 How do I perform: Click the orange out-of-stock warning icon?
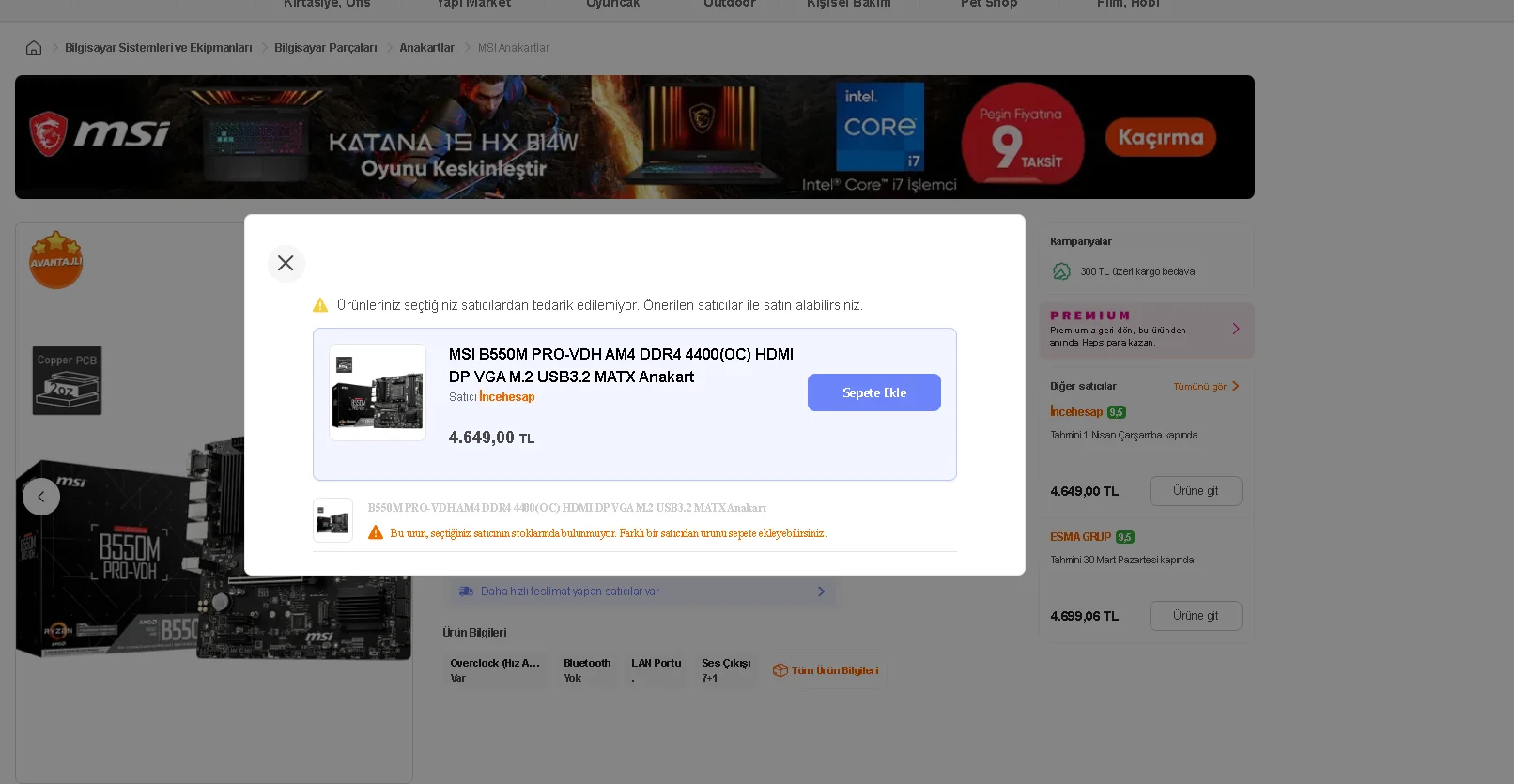pyautogui.click(x=376, y=533)
